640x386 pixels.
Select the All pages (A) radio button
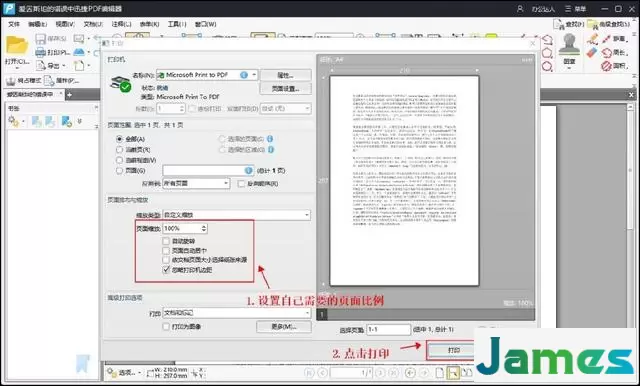click(x=119, y=139)
